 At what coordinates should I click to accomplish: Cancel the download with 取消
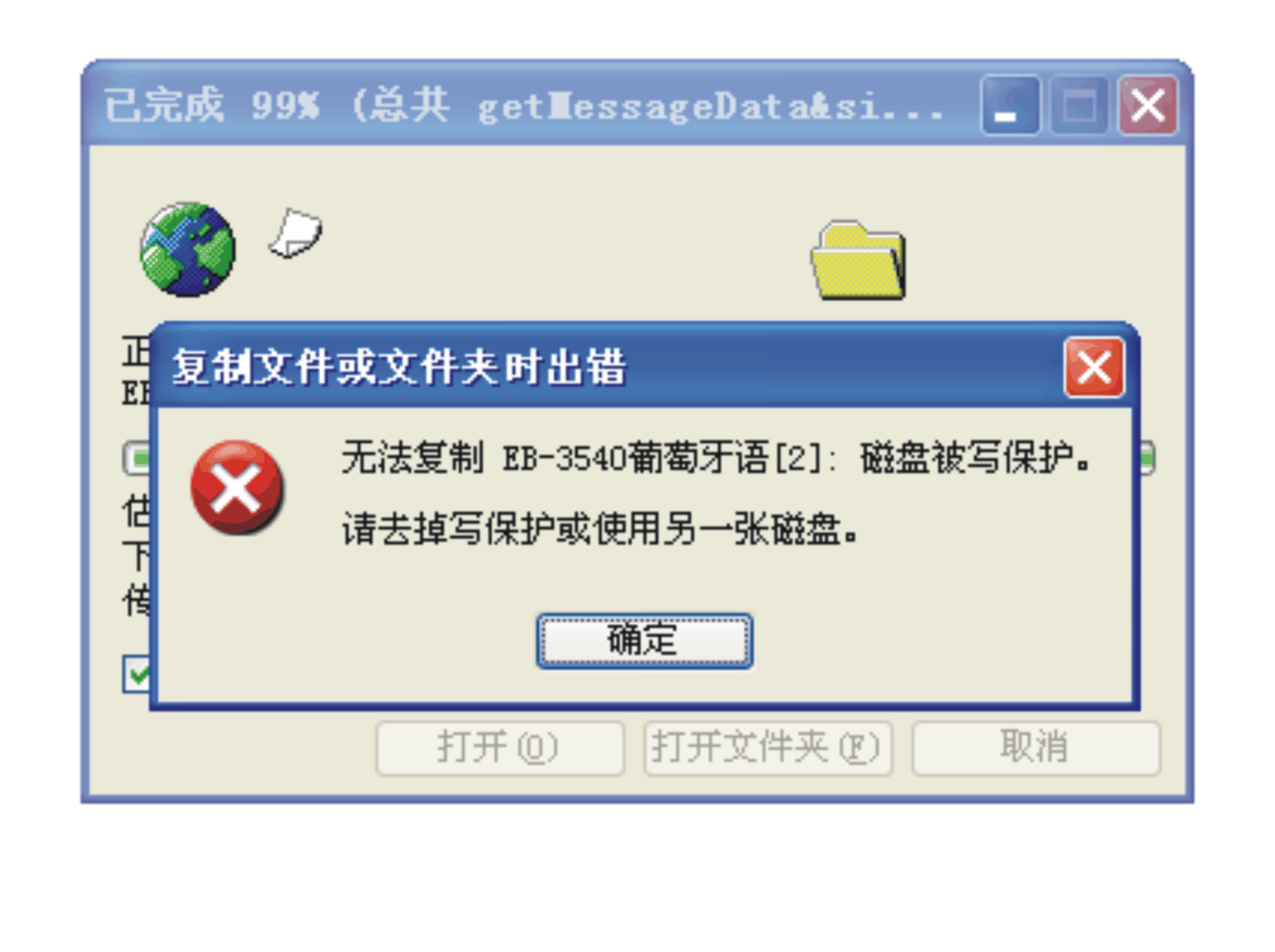click(1035, 748)
